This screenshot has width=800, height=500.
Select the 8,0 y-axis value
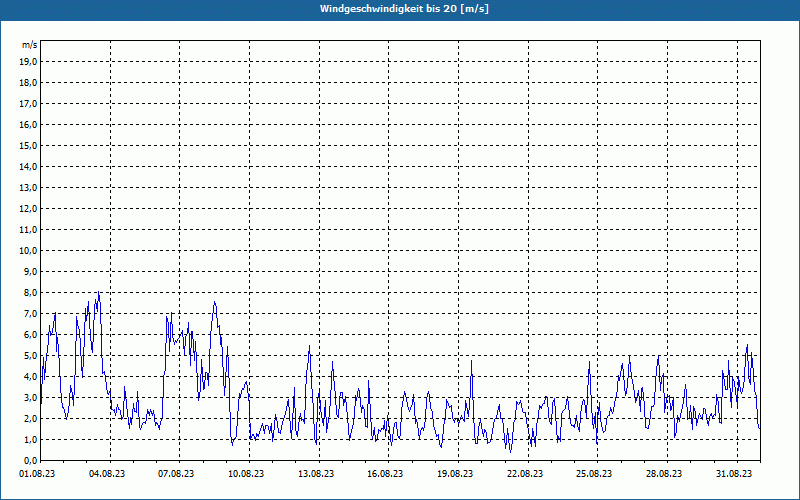pyautogui.click(x=30, y=292)
